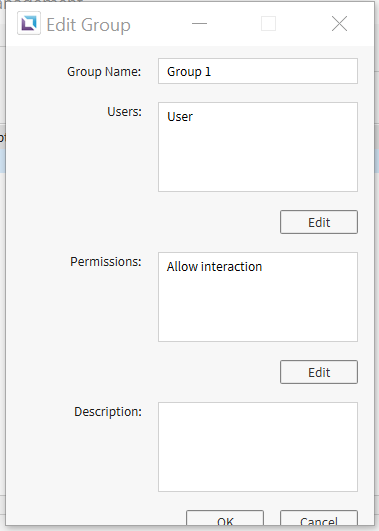Click empty area of the Users list box

[x=258, y=159]
